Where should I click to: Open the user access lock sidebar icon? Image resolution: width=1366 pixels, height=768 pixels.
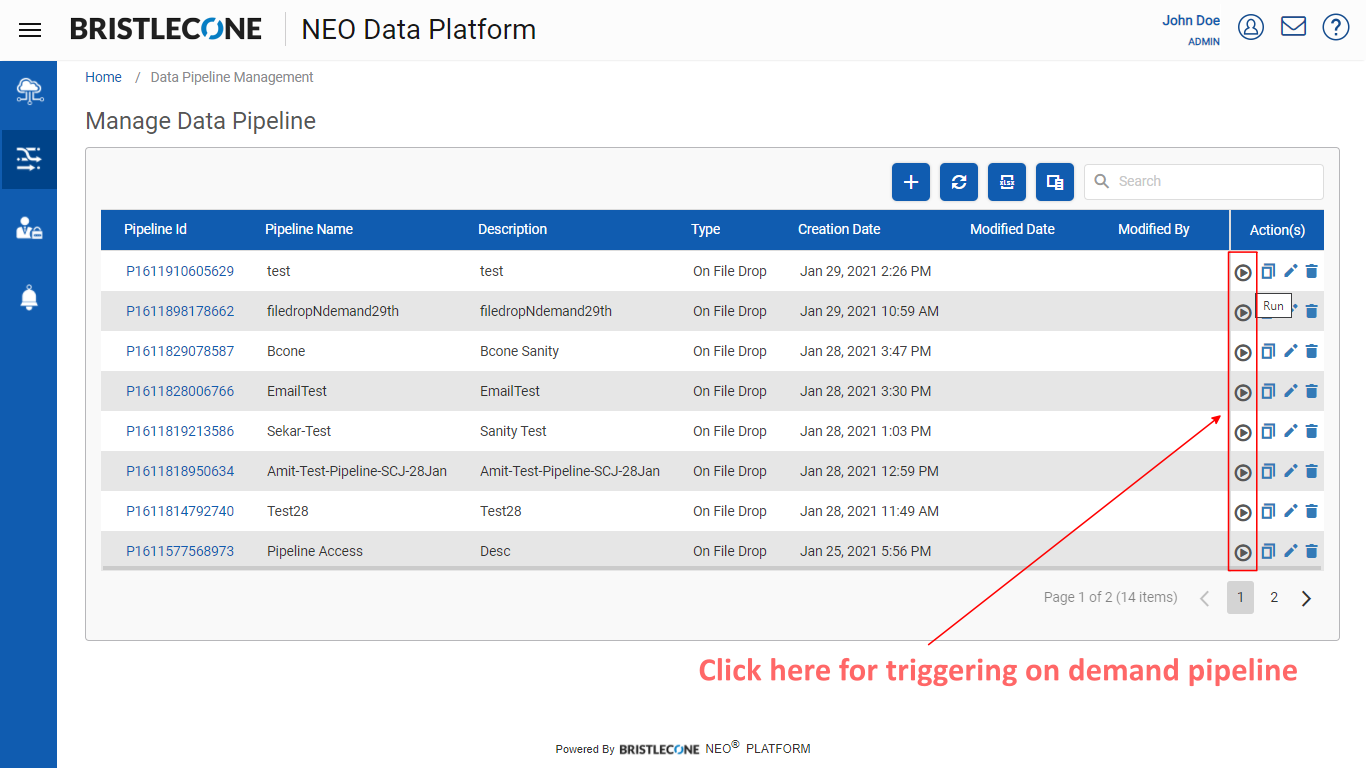(29, 228)
